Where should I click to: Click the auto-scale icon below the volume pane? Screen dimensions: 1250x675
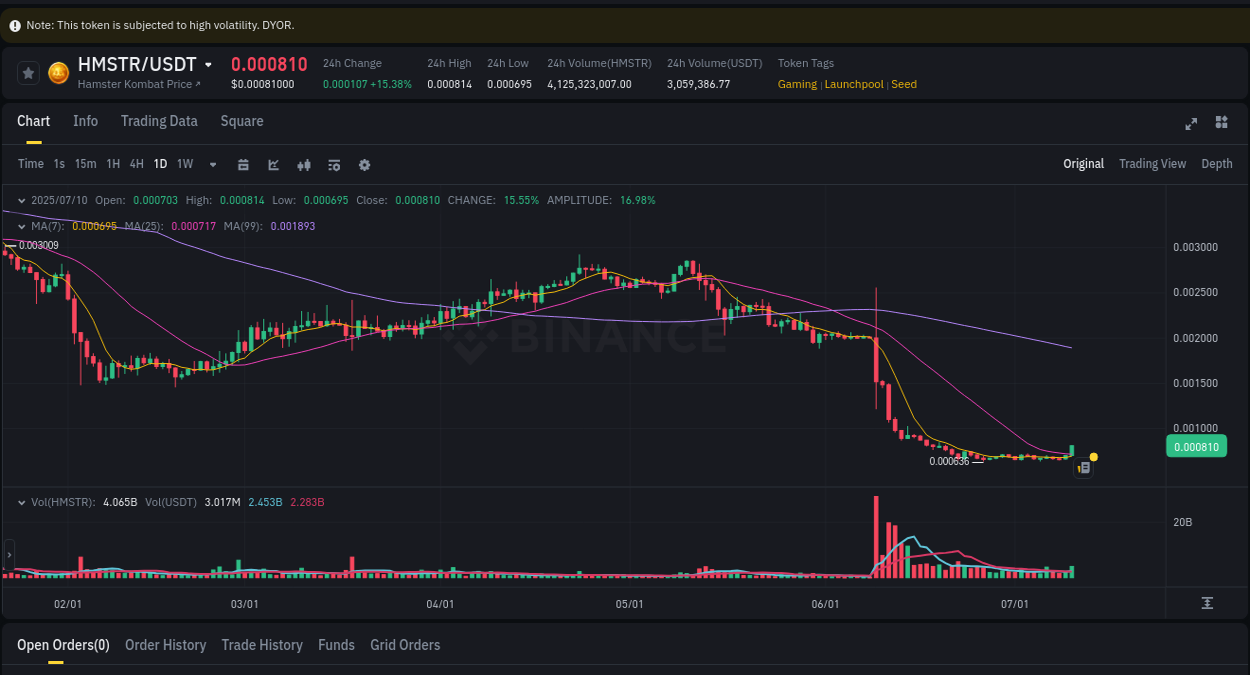[1208, 603]
